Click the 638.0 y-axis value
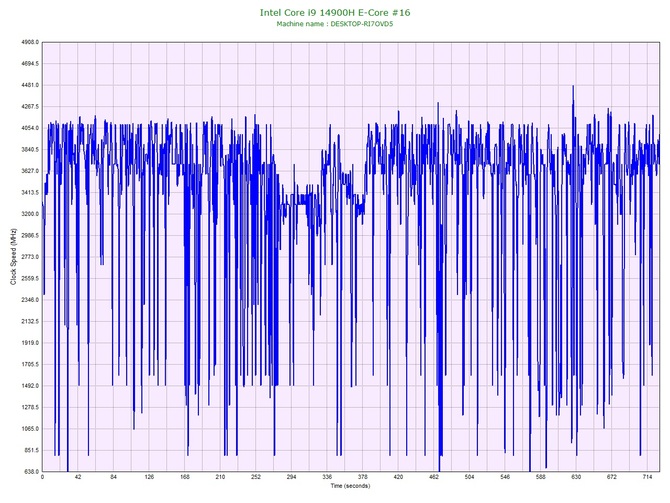Viewport: 670px width, 503px height. pos(31,472)
